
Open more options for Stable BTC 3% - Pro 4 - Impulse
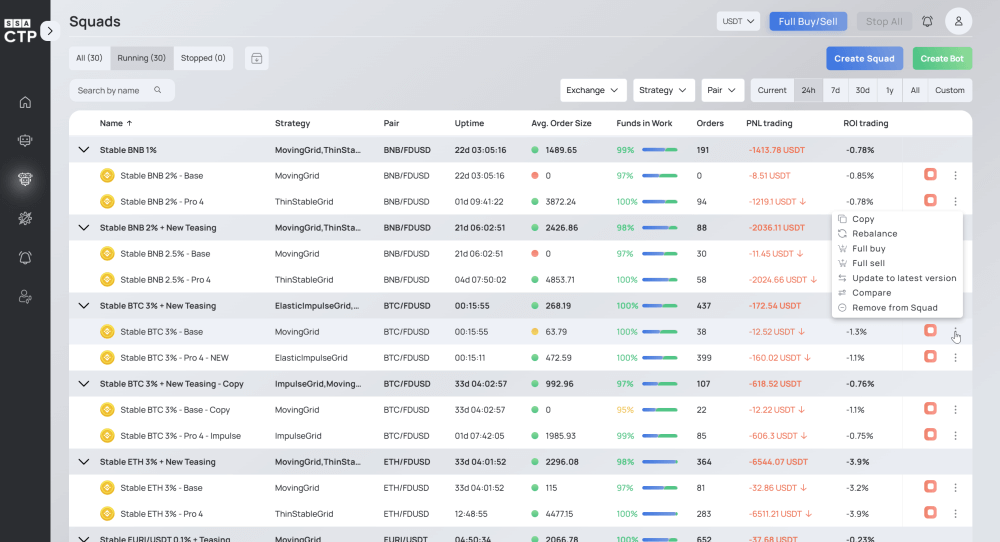[x=955, y=436]
